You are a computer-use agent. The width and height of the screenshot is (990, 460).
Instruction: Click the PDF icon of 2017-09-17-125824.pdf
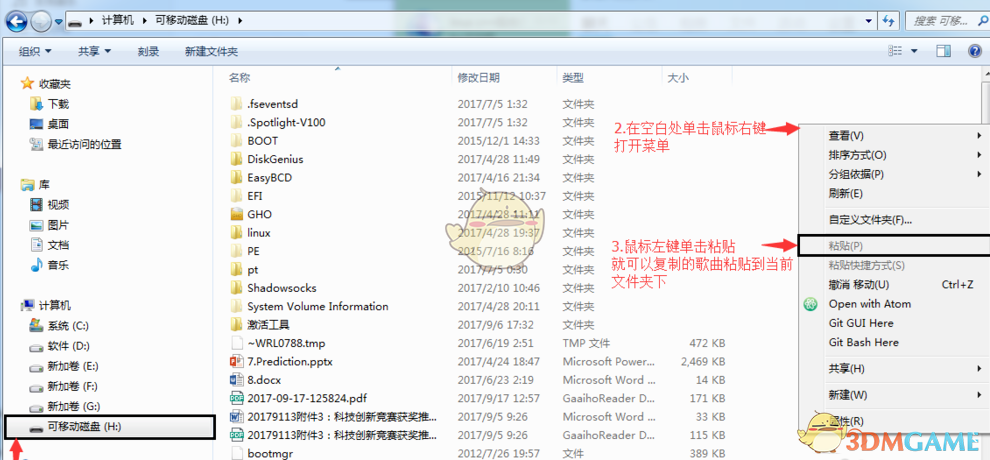point(237,399)
